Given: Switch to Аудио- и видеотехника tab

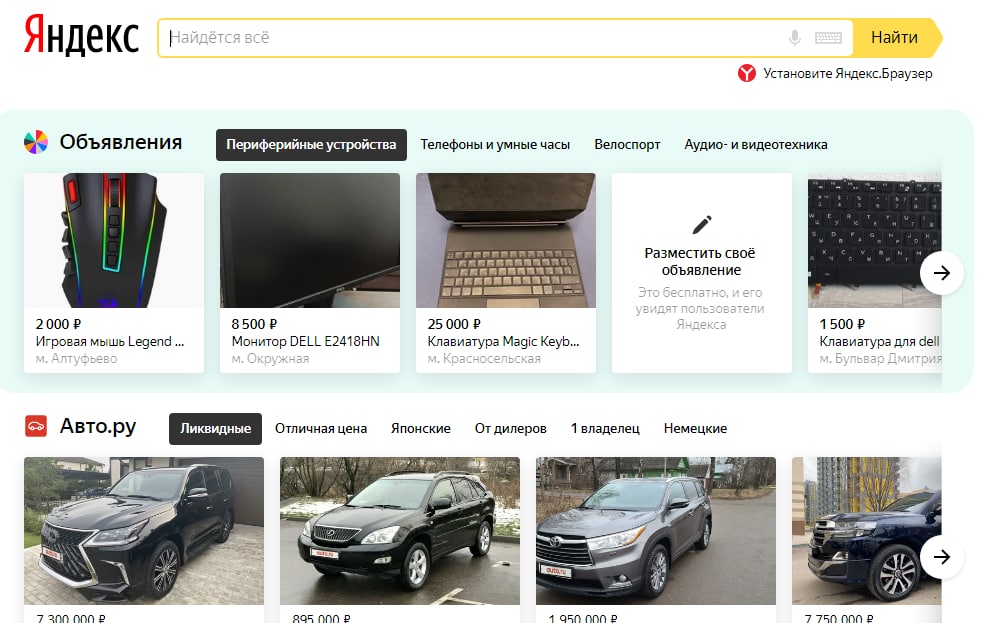Looking at the screenshot, I should click(755, 144).
